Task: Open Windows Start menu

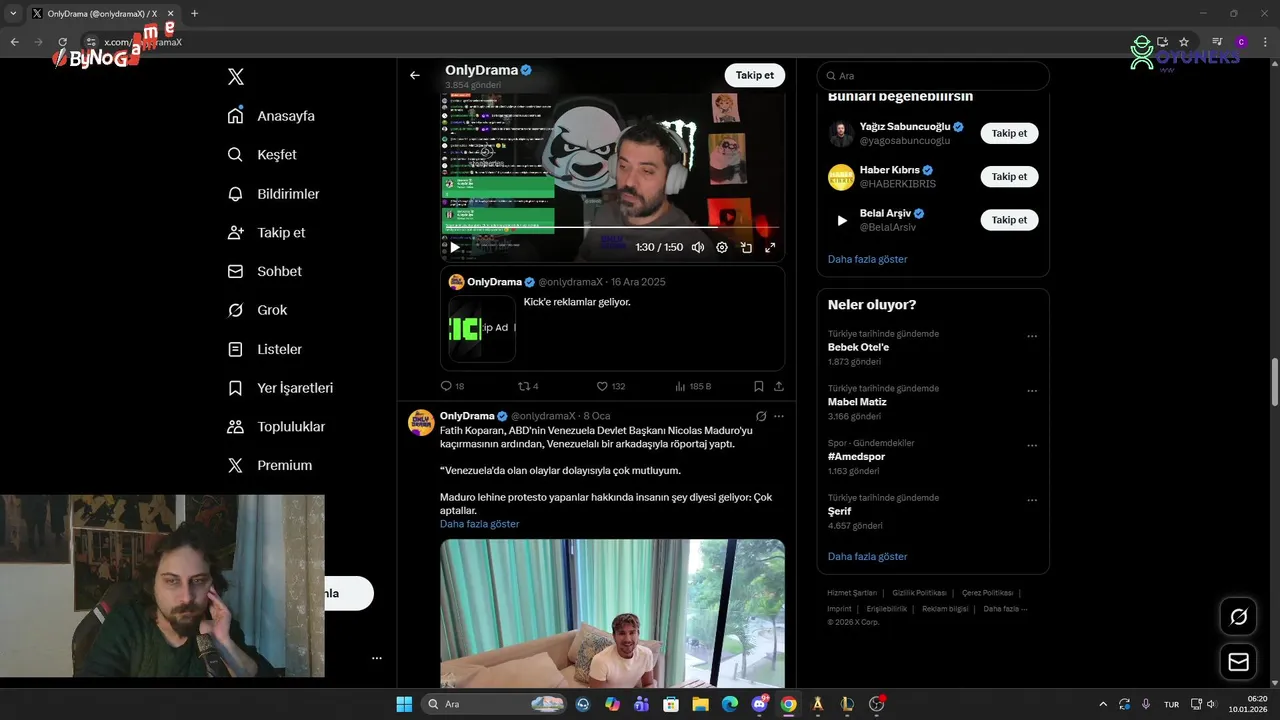Action: (404, 704)
